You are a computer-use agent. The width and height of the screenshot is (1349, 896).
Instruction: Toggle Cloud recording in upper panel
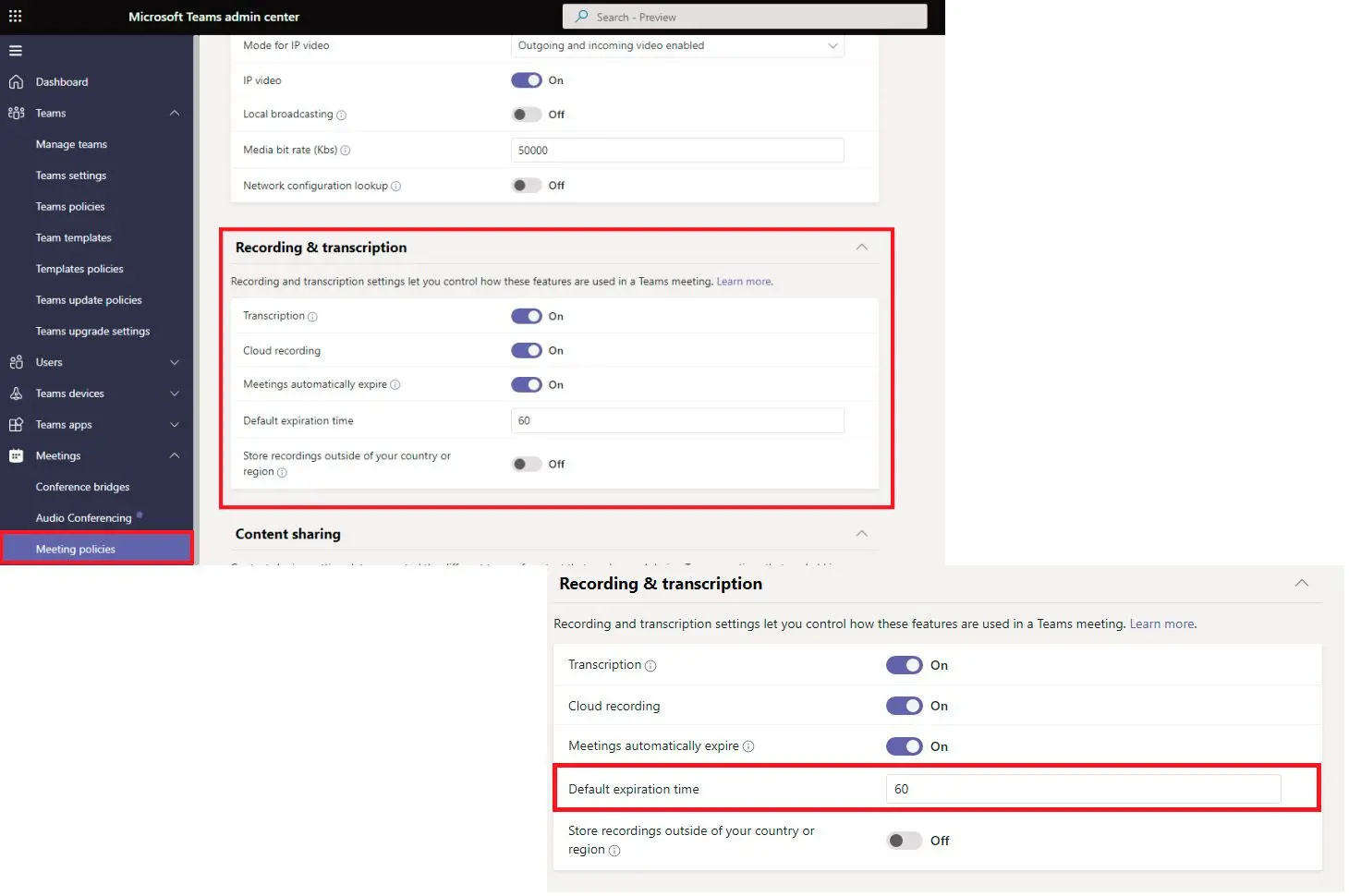click(x=527, y=351)
